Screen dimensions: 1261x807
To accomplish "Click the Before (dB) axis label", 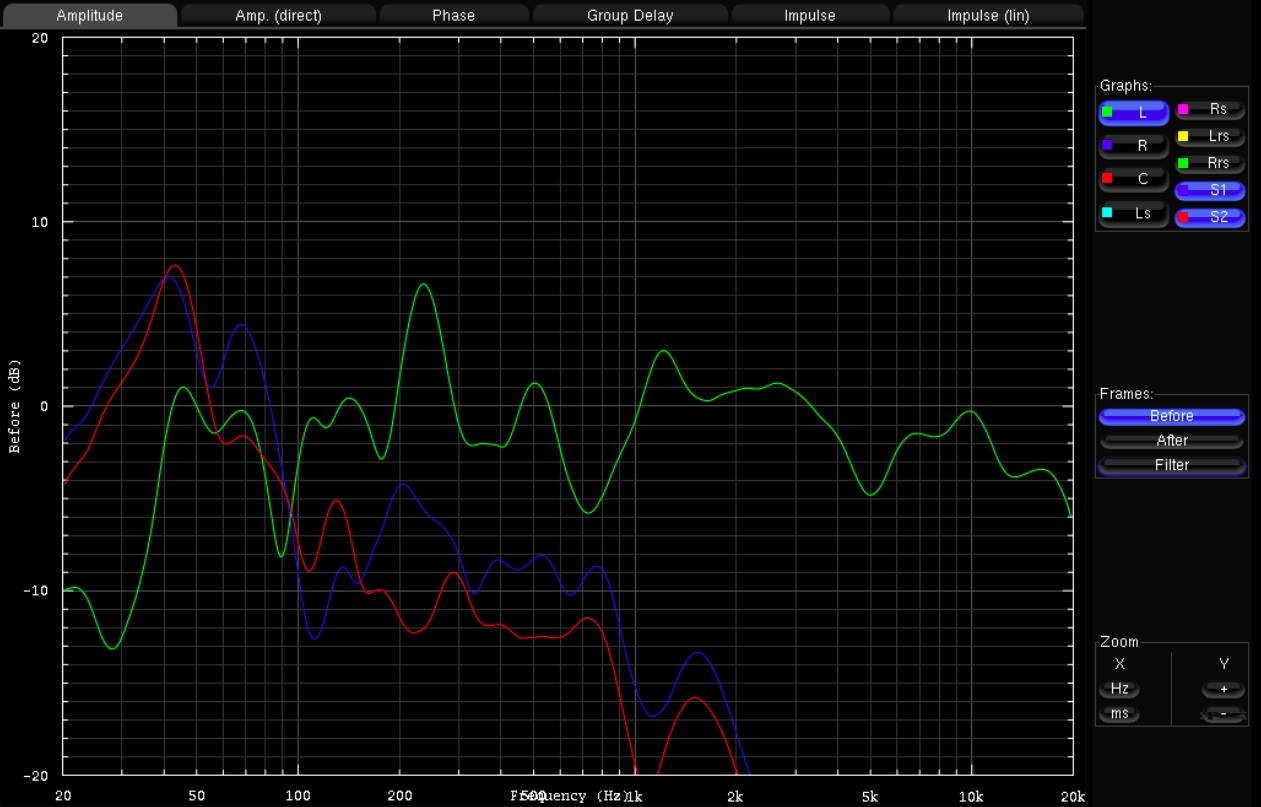I will 15,406.
